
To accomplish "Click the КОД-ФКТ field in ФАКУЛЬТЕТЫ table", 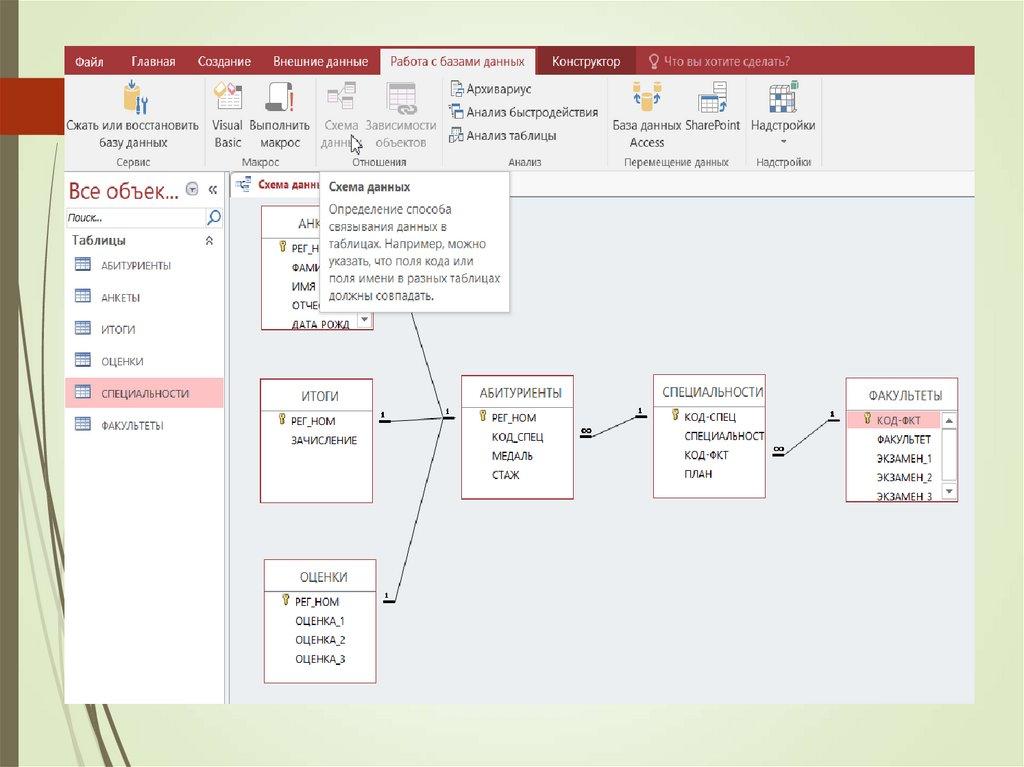I will pos(898,420).
